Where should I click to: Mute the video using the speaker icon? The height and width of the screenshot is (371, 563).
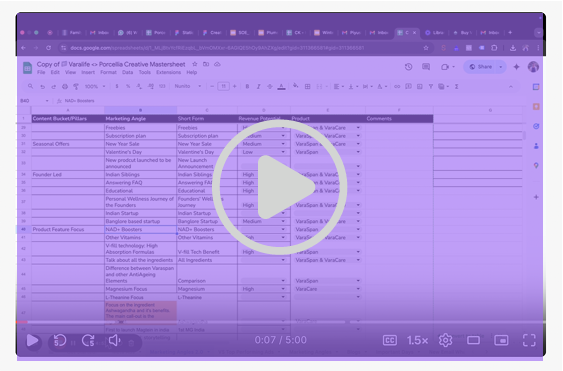pyautogui.click(x=115, y=340)
